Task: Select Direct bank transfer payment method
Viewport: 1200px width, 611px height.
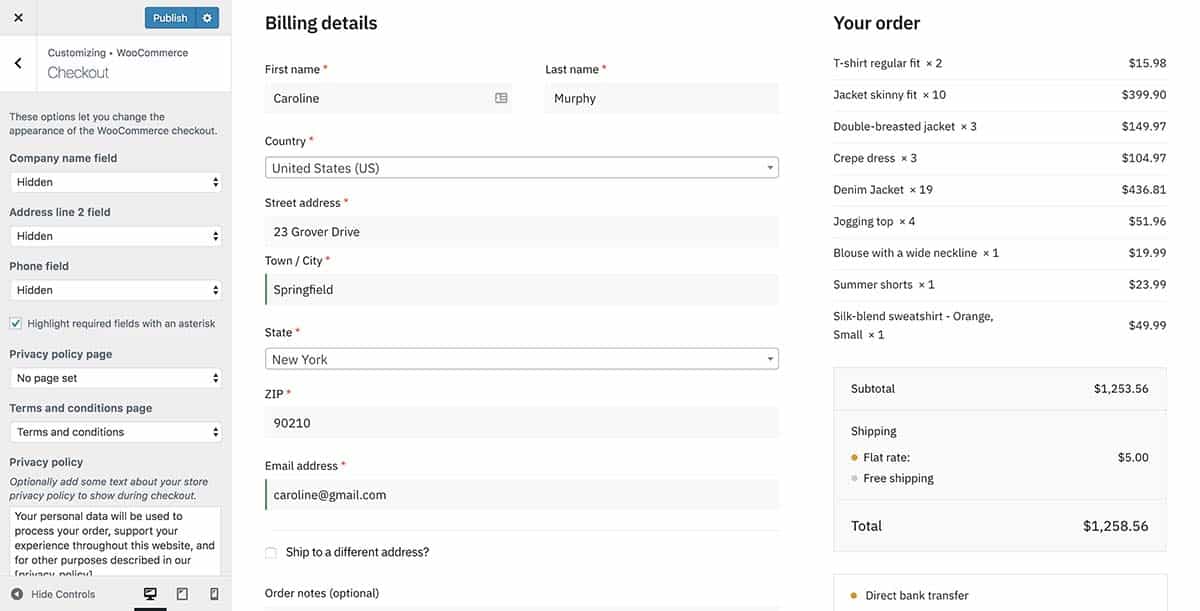Action: (854, 596)
